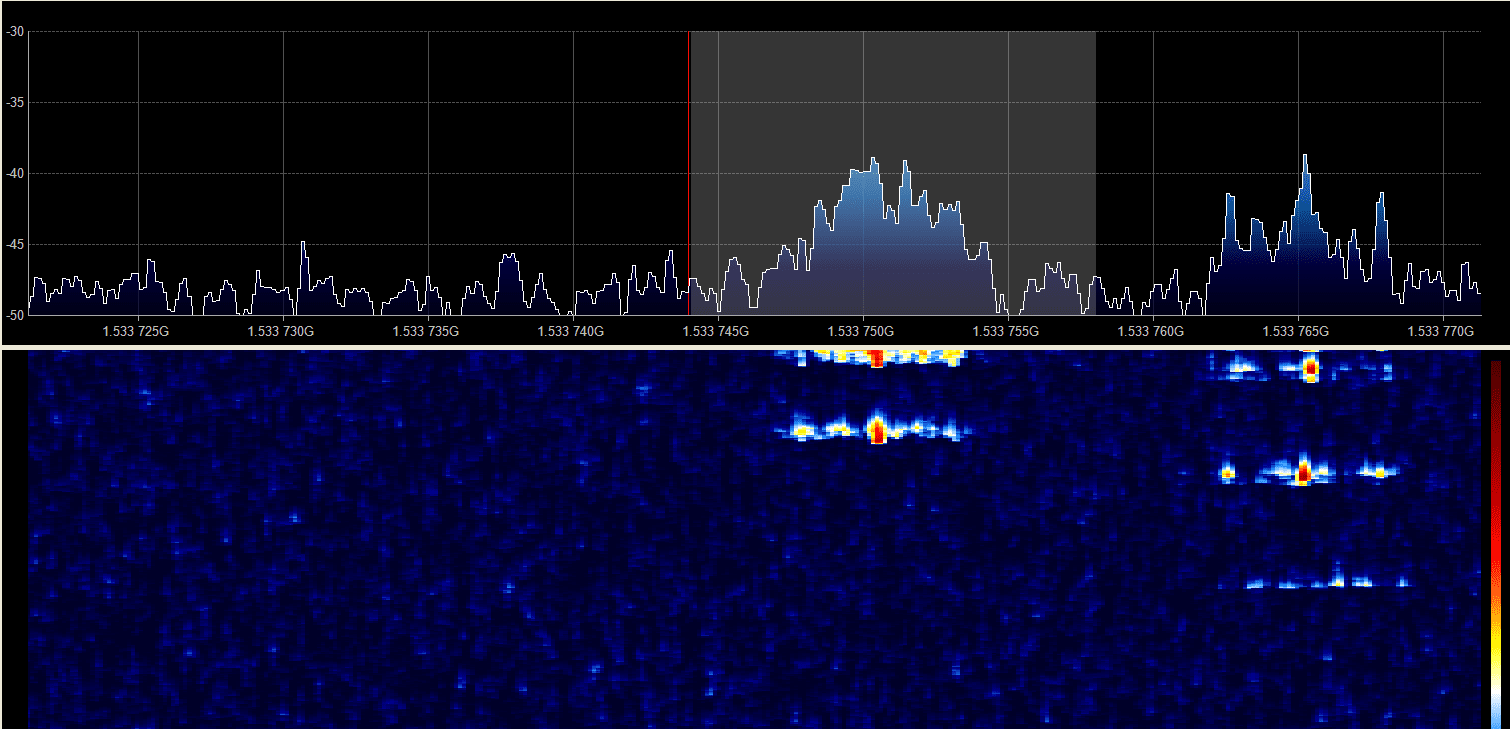Click the -50 dB scale label
This screenshot has width=1510, height=729.
click(15, 315)
